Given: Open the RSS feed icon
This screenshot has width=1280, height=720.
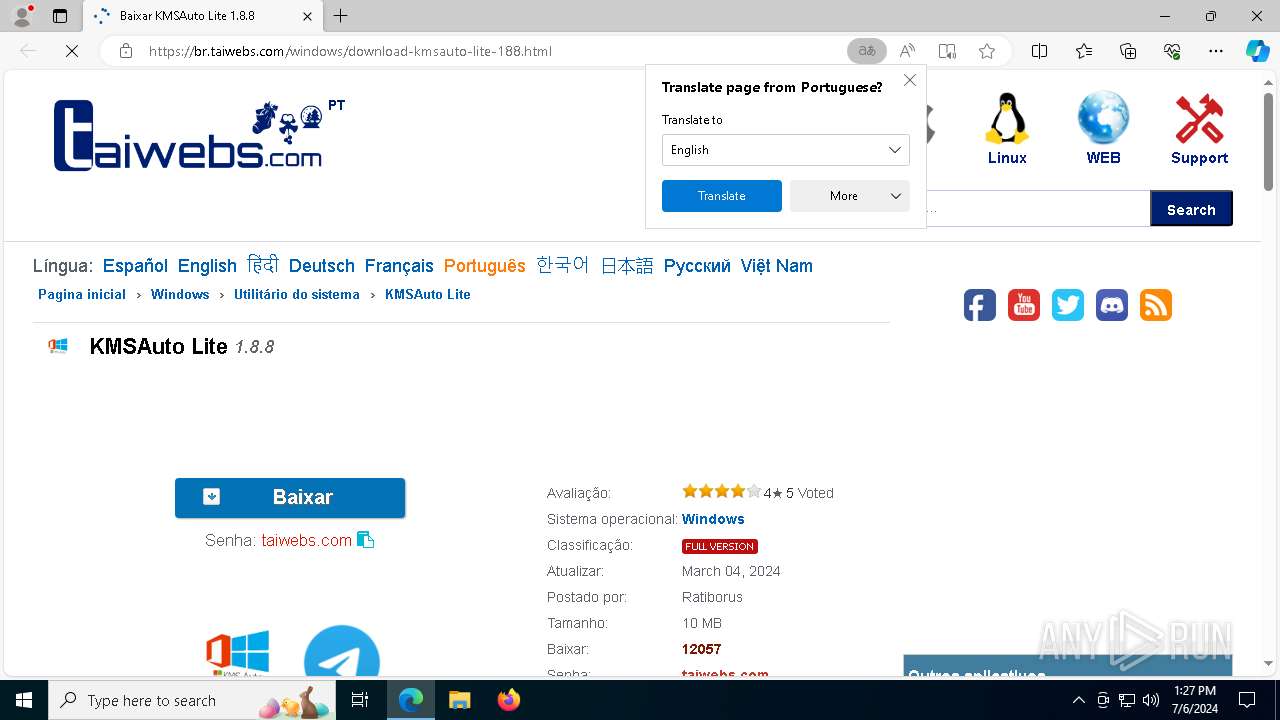Looking at the screenshot, I should (x=1156, y=305).
